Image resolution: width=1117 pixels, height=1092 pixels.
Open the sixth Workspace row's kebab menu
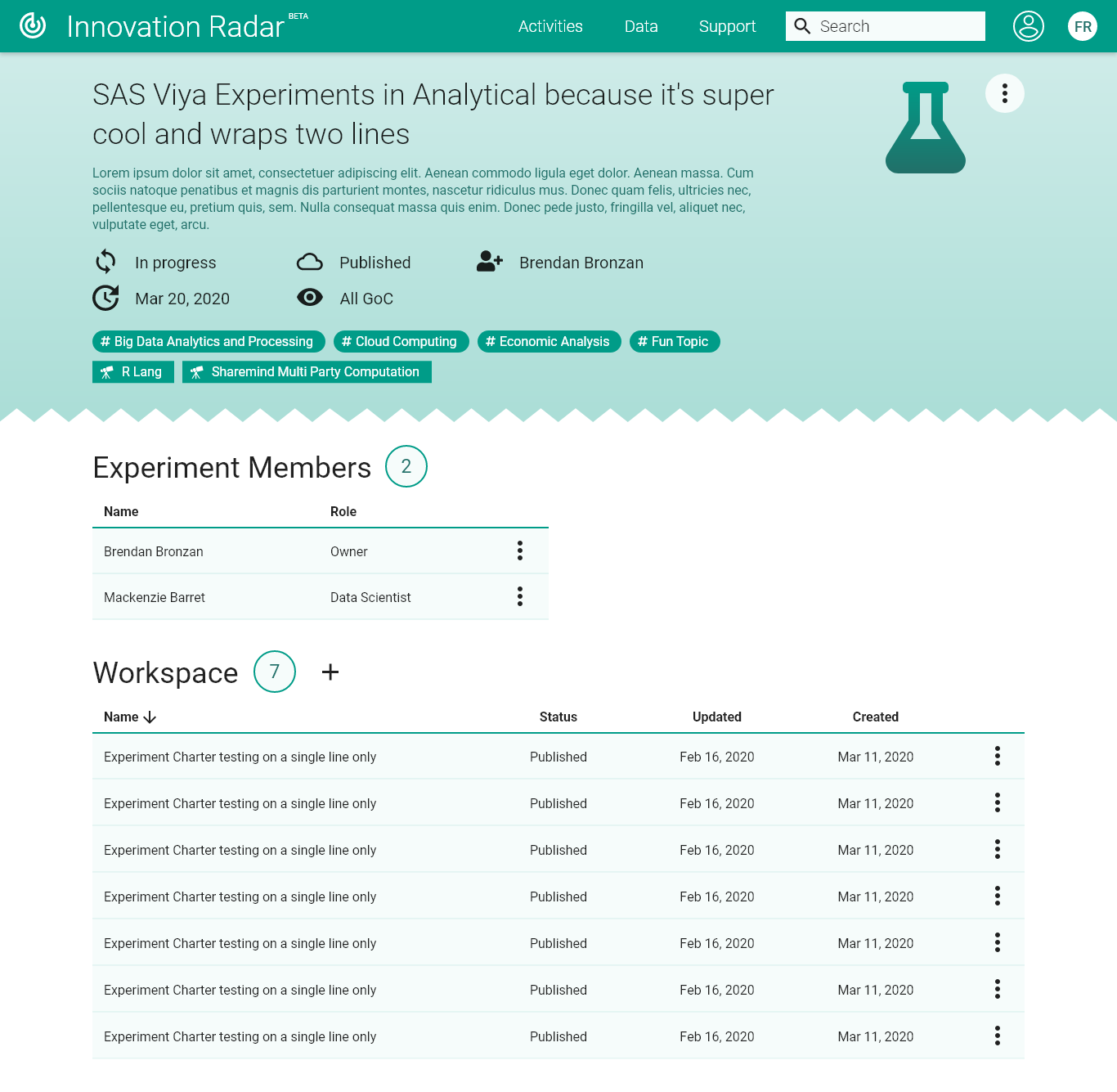coord(998,989)
